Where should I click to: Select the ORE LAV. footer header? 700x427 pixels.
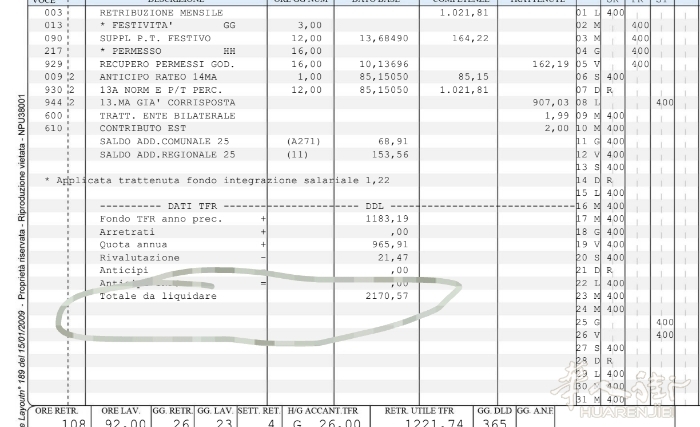pyautogui.click(x=119, y=410)
